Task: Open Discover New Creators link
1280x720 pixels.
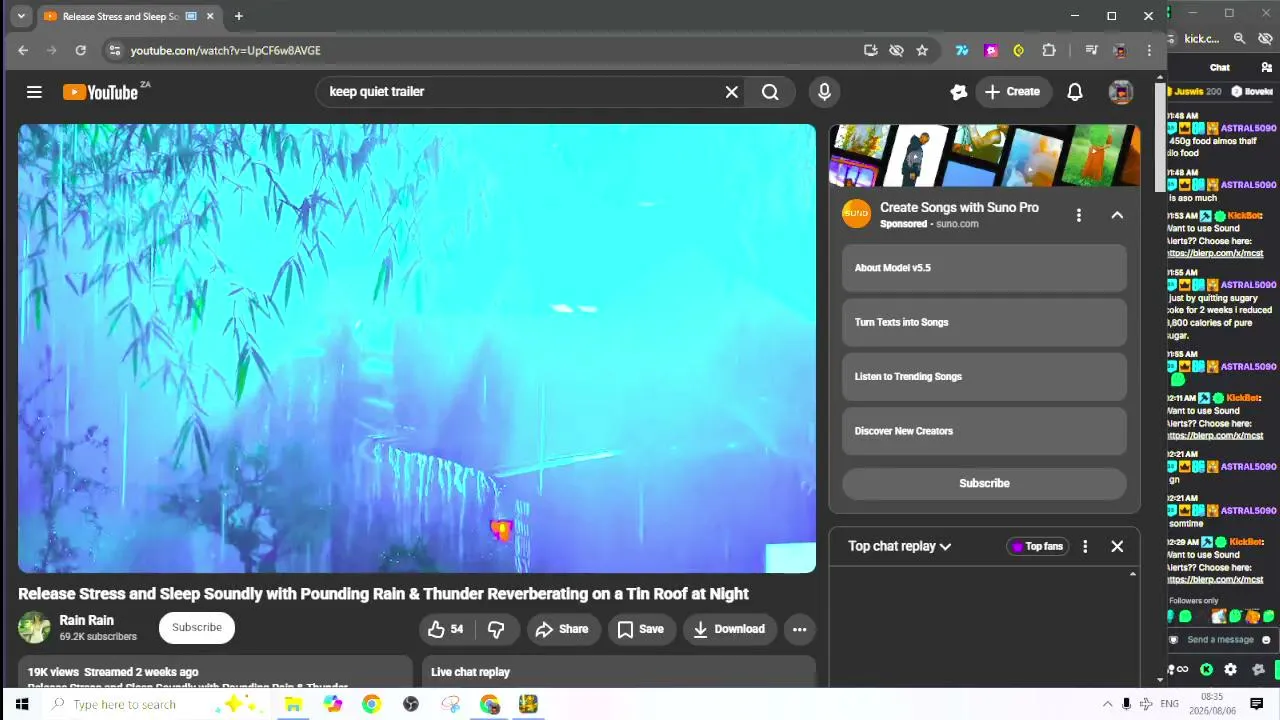Action: point(984,431)
